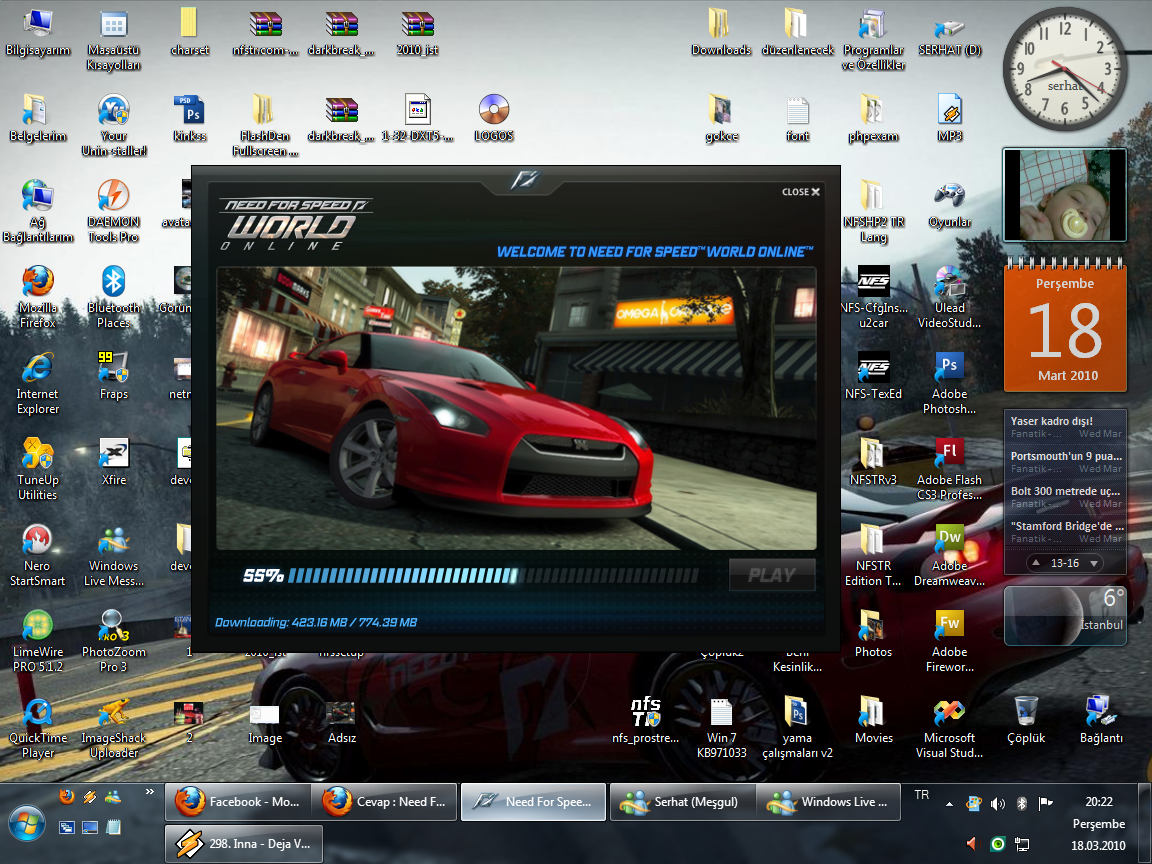Expand Quick Launch overflow chevron

(149, 792)
